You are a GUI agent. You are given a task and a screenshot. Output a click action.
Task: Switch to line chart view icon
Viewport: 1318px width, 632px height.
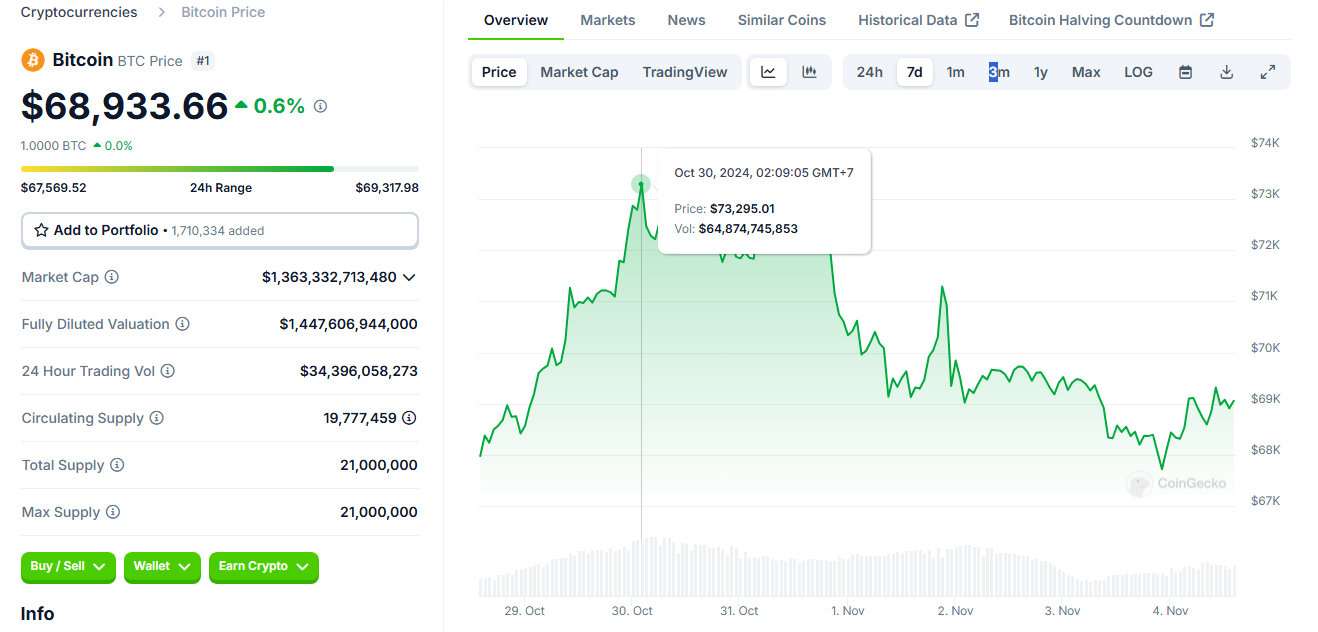[x=768, y=72]
